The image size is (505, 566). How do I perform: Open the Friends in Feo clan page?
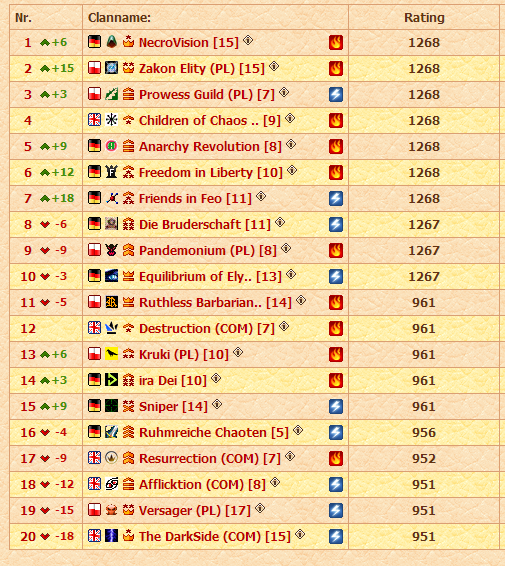tap(195, 199)
